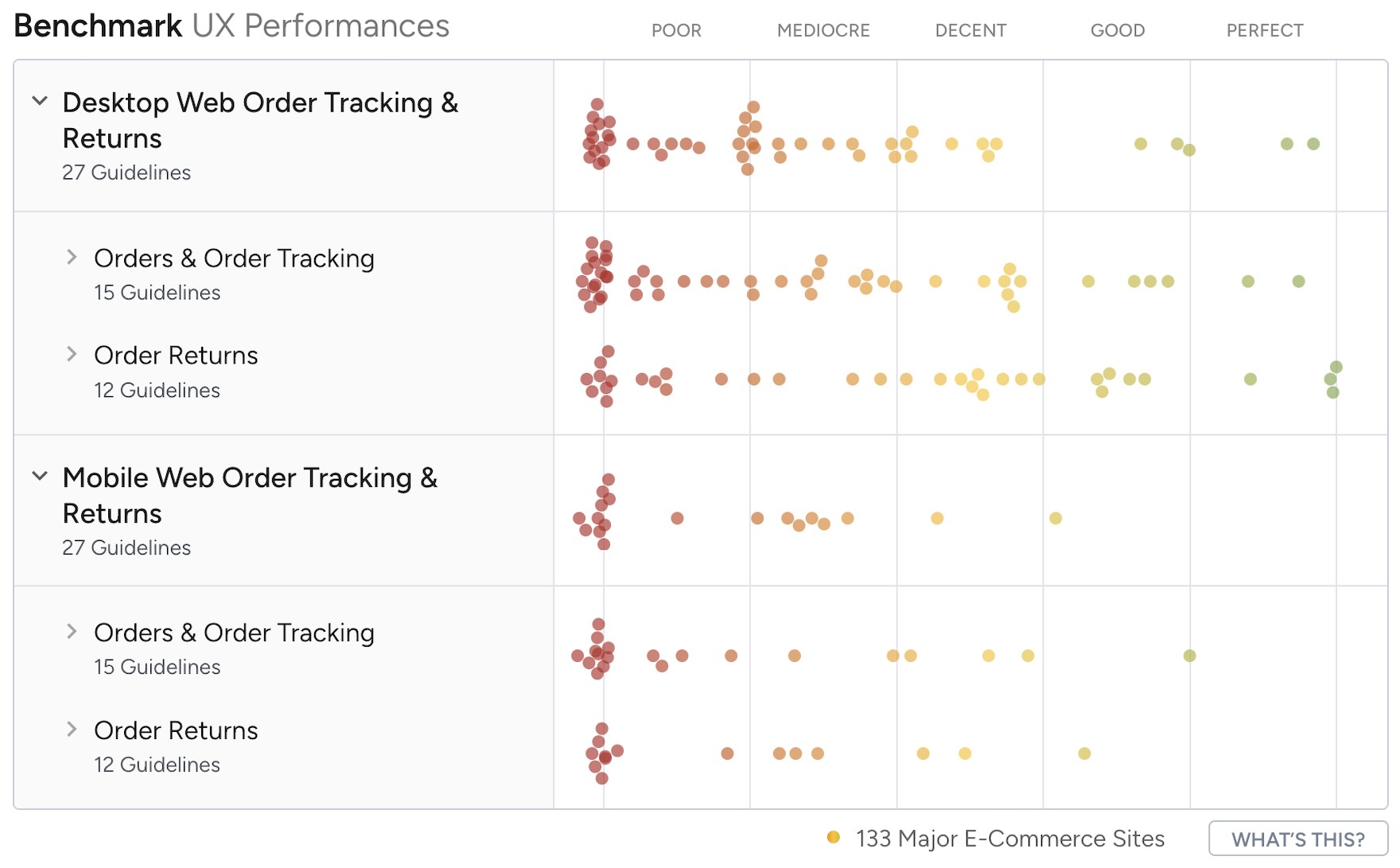This screenshot has width=1400, height=868.
Task: Collapse Mobile Web Order Tracking & Returns
Action: click(39, 476)
